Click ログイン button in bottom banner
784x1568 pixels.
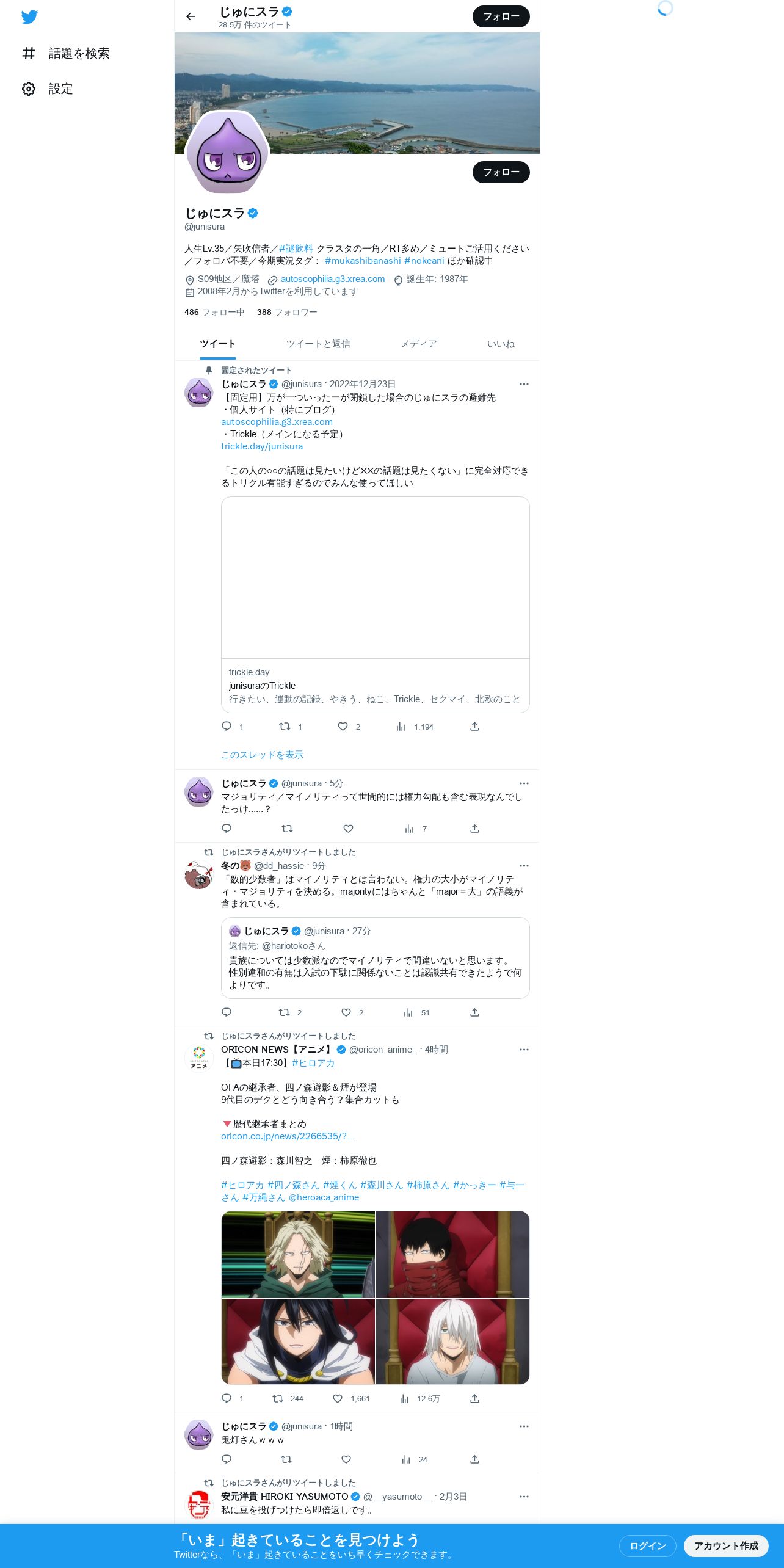[x=647, y=1545]
